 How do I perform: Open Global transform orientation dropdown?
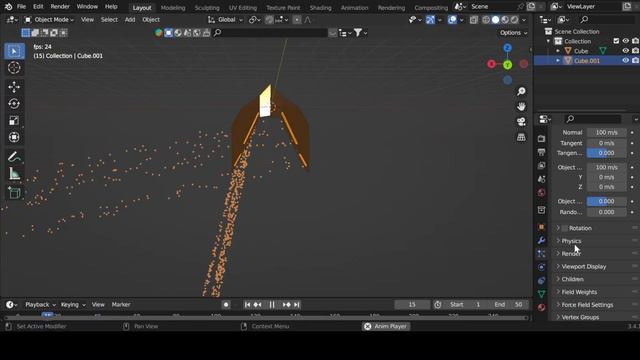225,20
